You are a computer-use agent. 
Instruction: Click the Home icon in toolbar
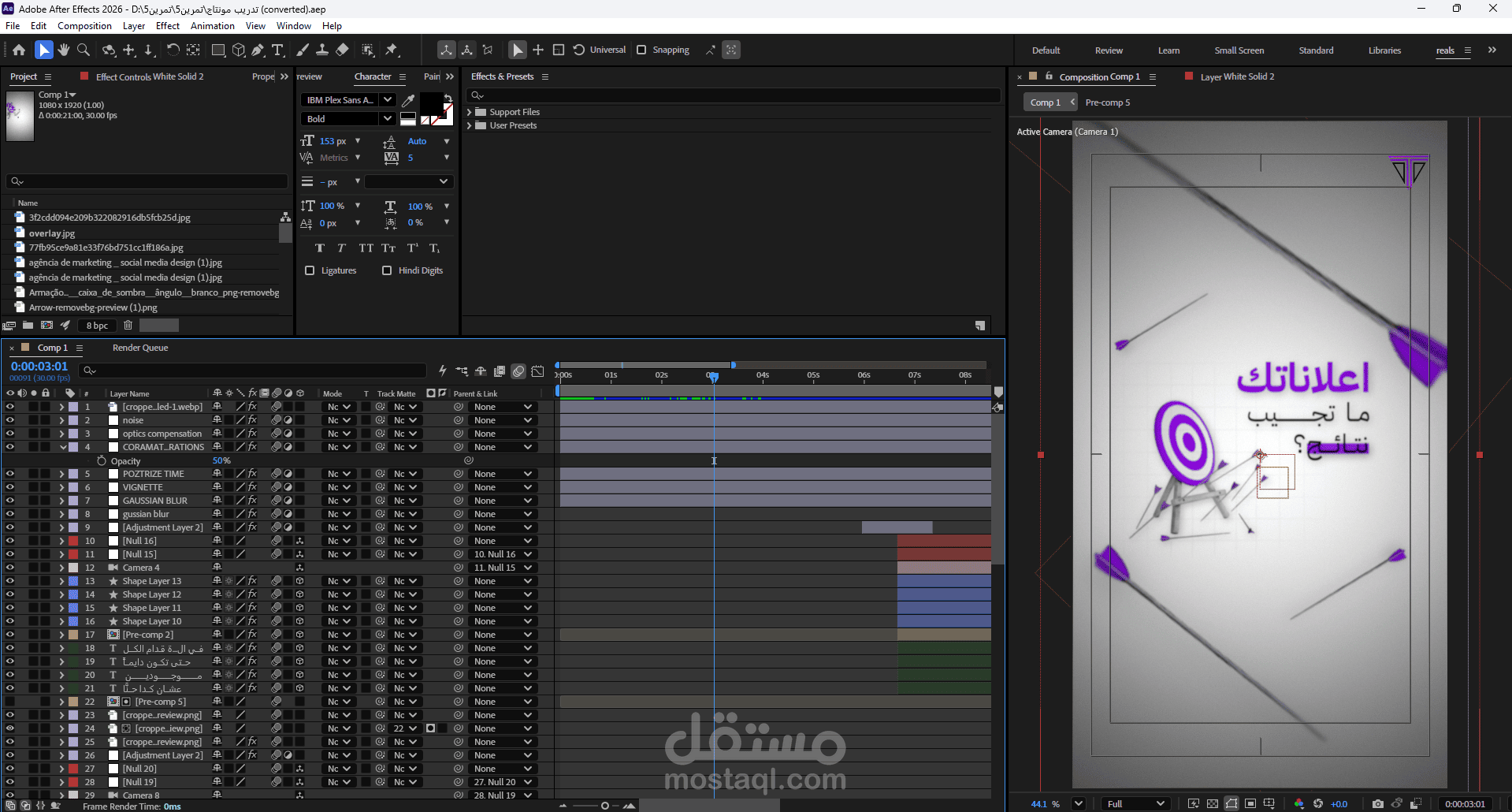point(19,50)
